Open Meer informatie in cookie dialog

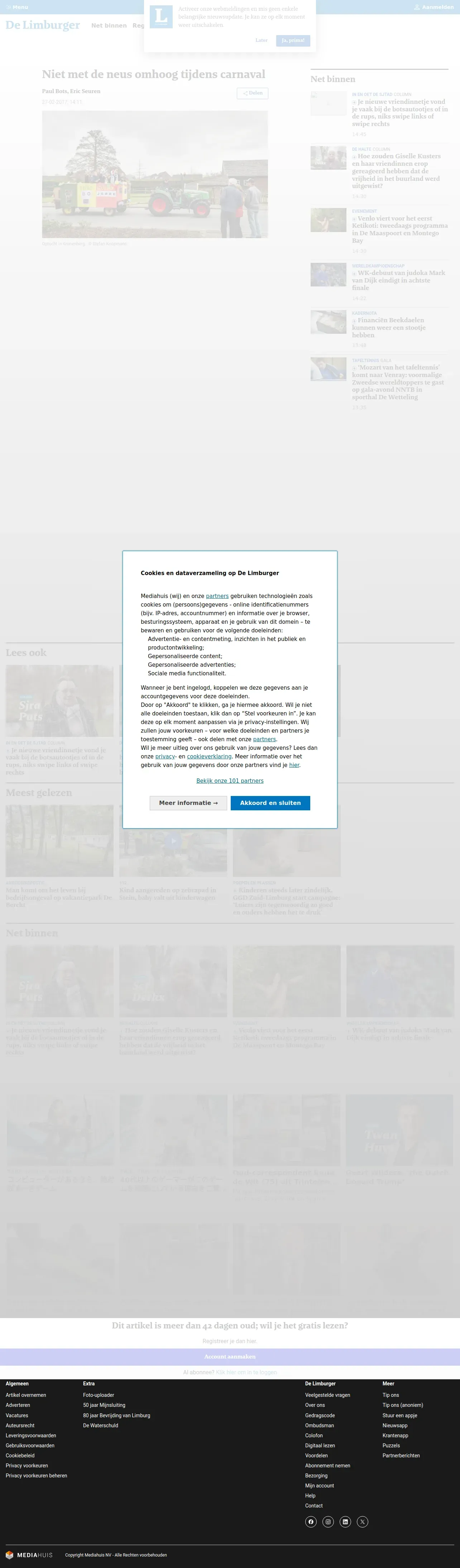click(x=188, y=803)
